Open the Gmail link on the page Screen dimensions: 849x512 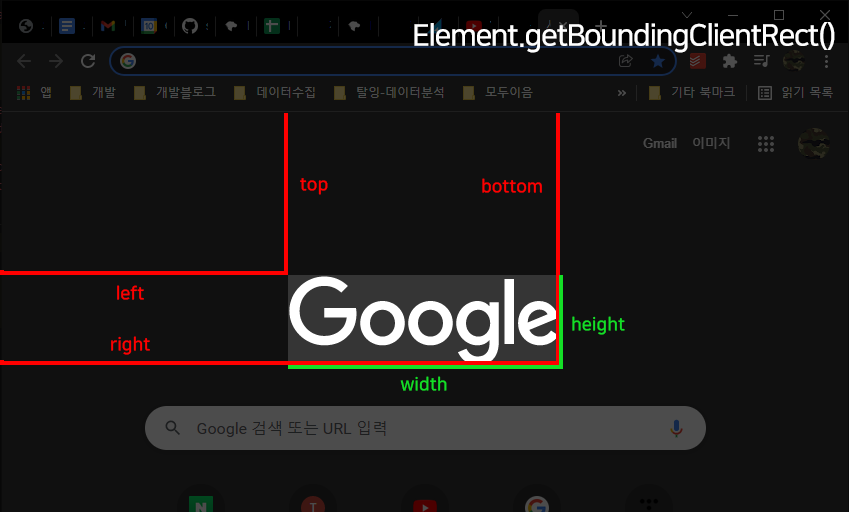pyautogui.click(x=660, y=143)
